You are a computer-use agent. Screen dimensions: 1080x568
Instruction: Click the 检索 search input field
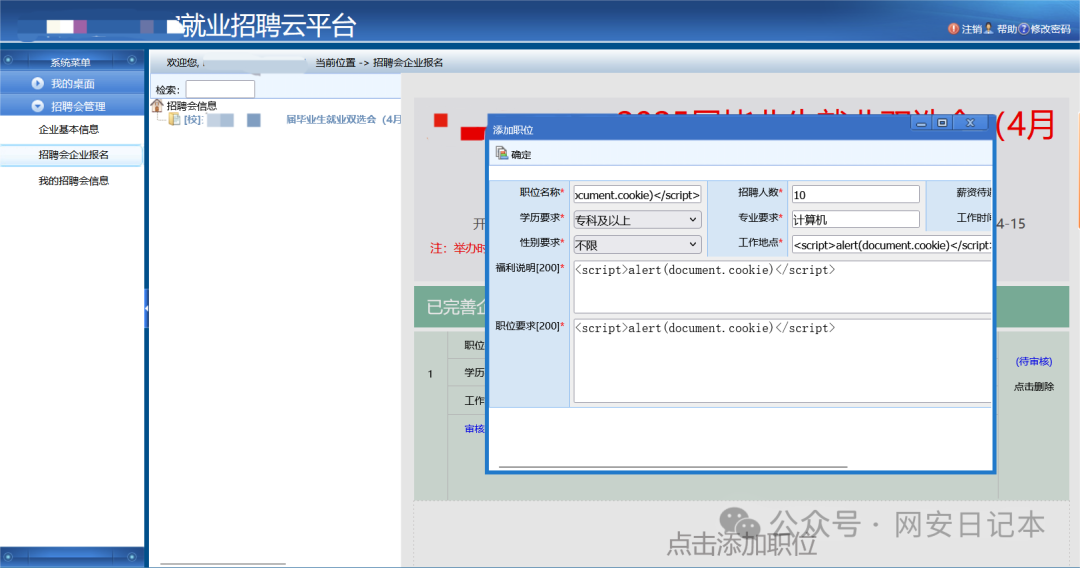220,90
